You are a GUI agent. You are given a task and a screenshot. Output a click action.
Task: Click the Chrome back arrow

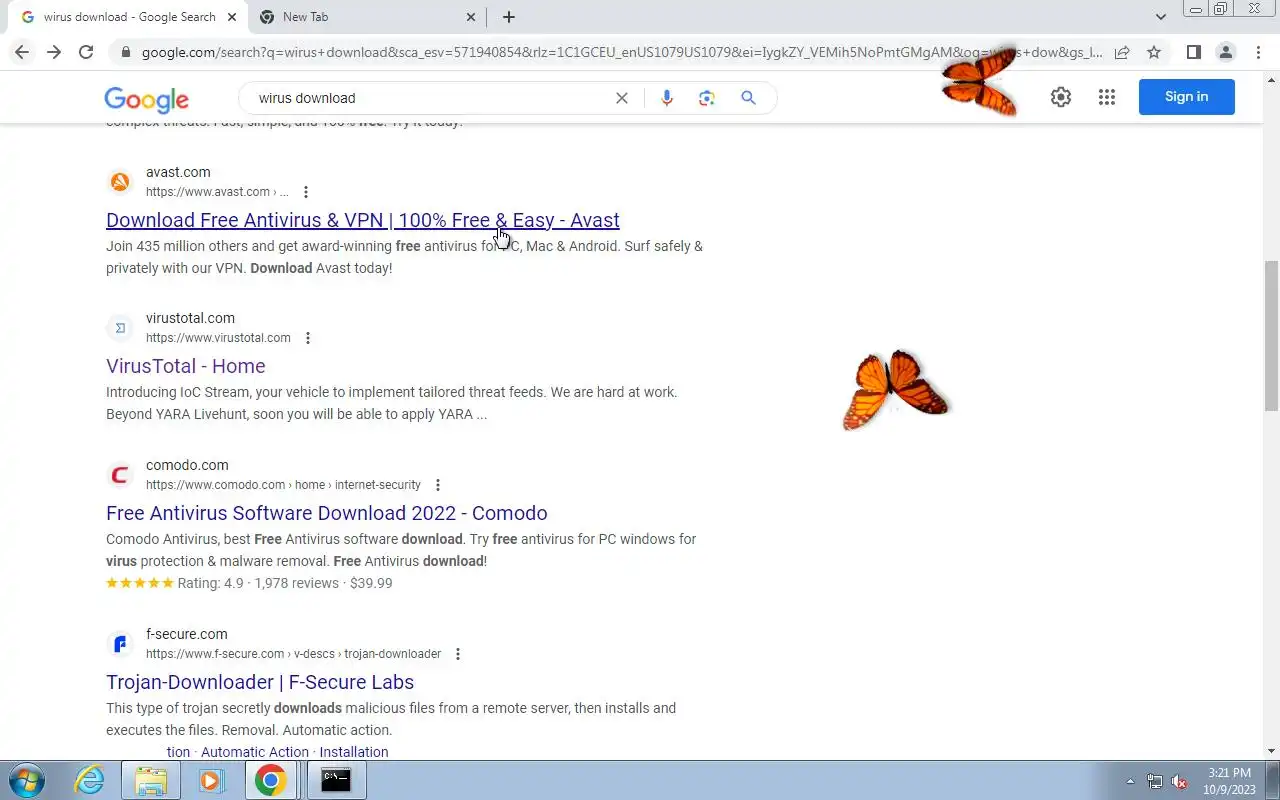pos(22,52)
